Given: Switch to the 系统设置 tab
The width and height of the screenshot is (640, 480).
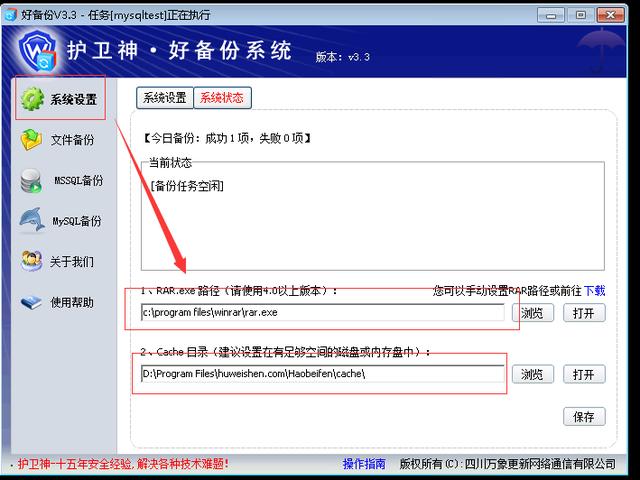Looking at the screenshot, I should click(x=164, y=98).
